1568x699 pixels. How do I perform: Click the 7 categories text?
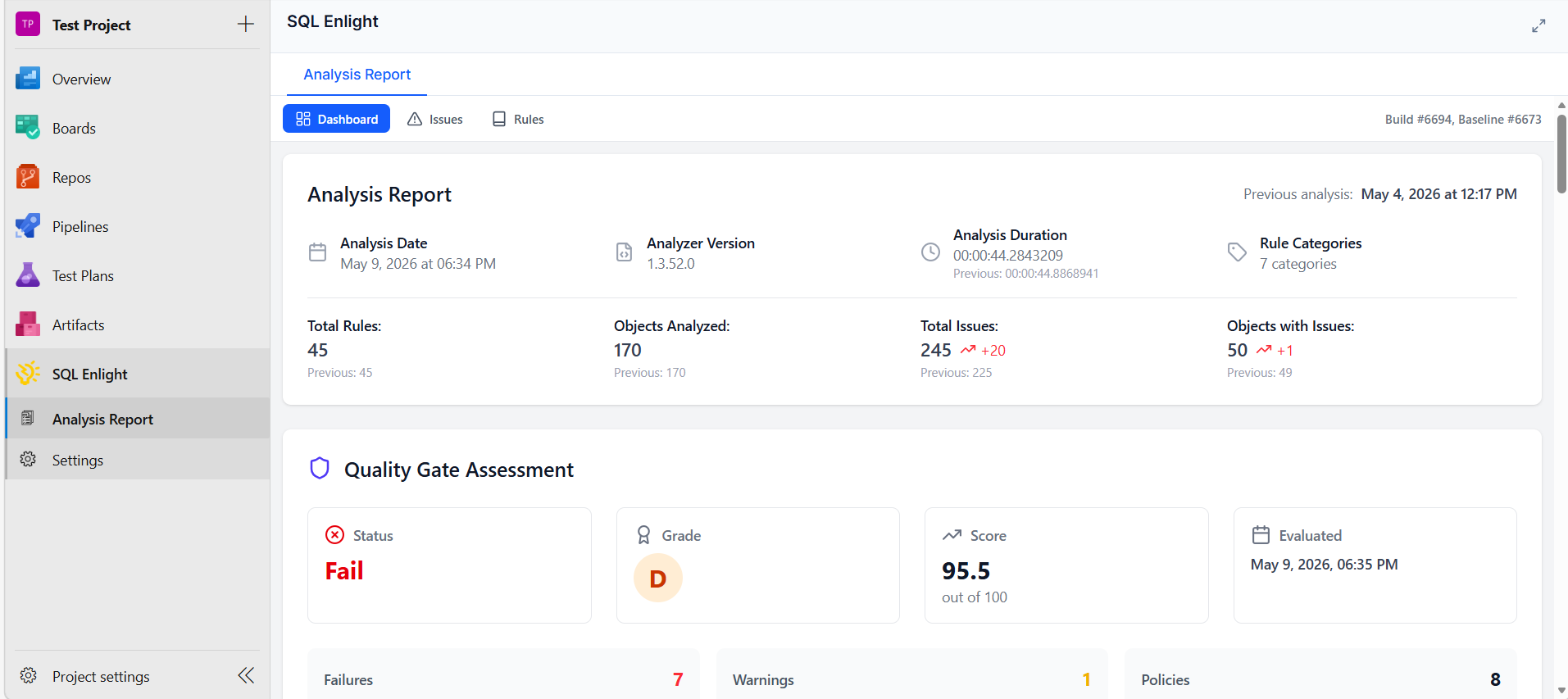pyautogui.click(x=1298, y=264)
